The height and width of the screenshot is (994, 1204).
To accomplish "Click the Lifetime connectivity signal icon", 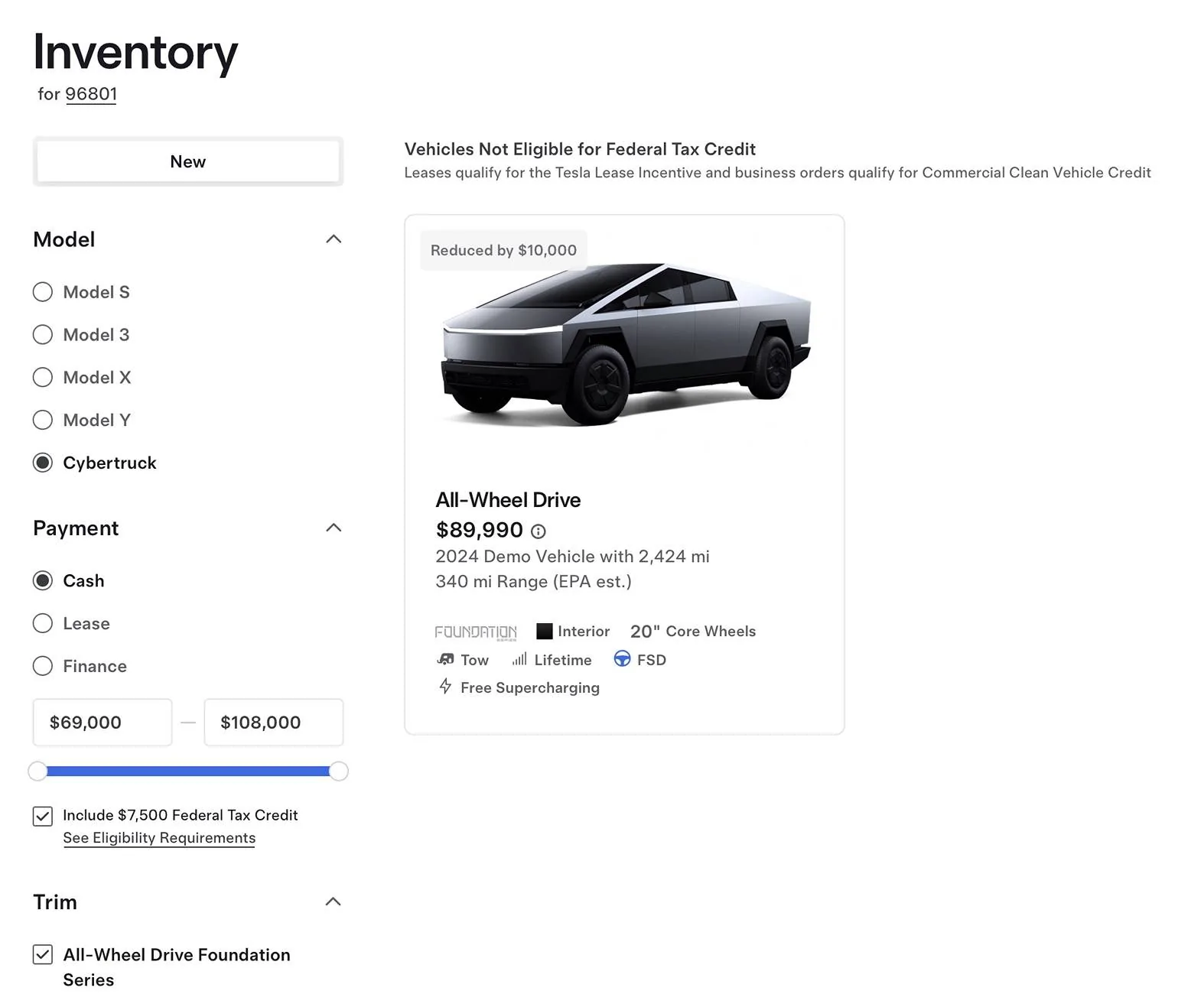I will pos(519,659).
